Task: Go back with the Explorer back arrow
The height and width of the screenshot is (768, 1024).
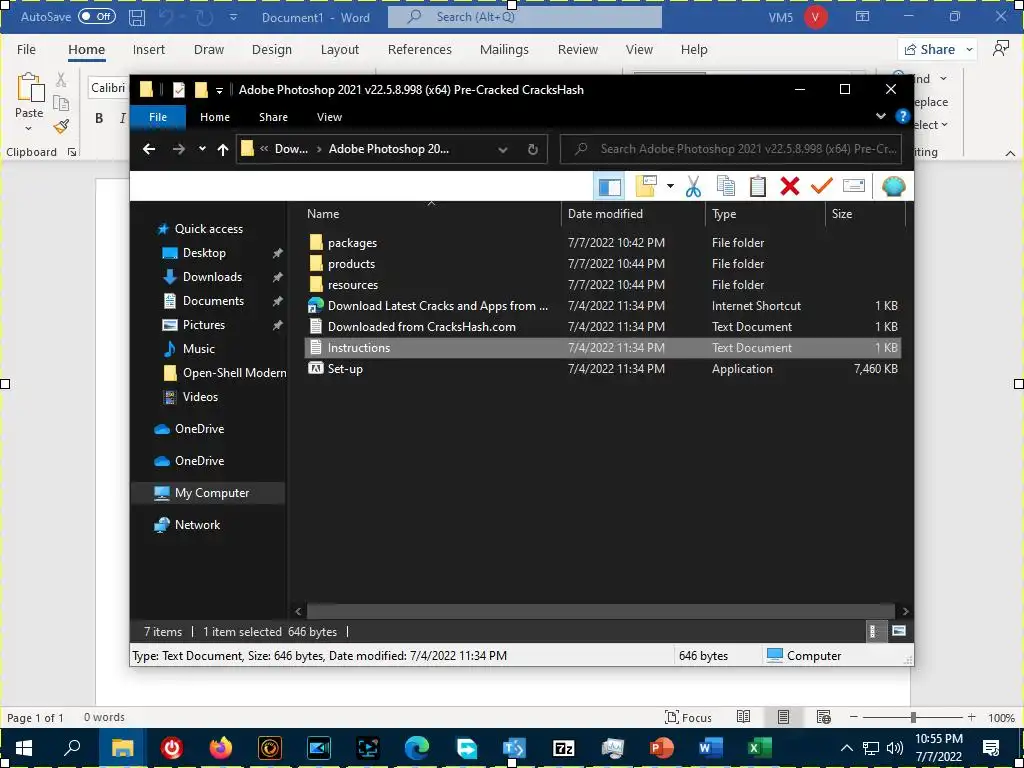Action: point(149,149)
